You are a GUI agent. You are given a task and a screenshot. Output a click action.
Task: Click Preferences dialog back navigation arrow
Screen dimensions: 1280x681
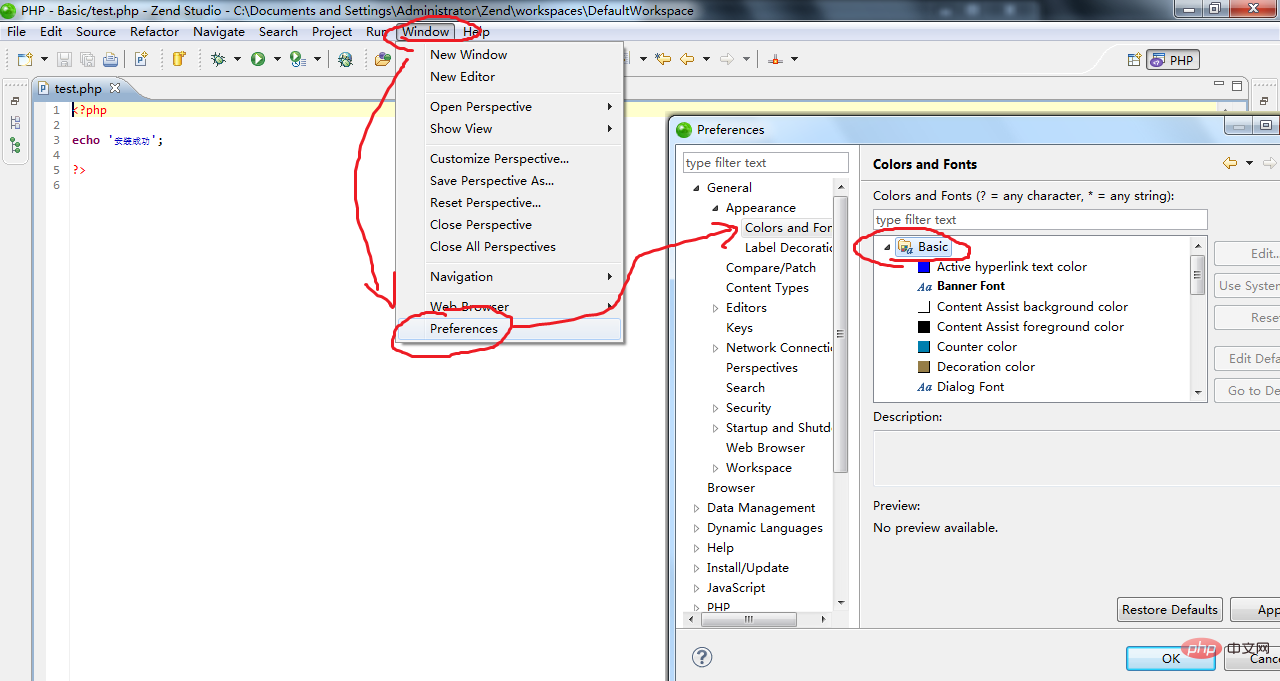[1230, 163]
